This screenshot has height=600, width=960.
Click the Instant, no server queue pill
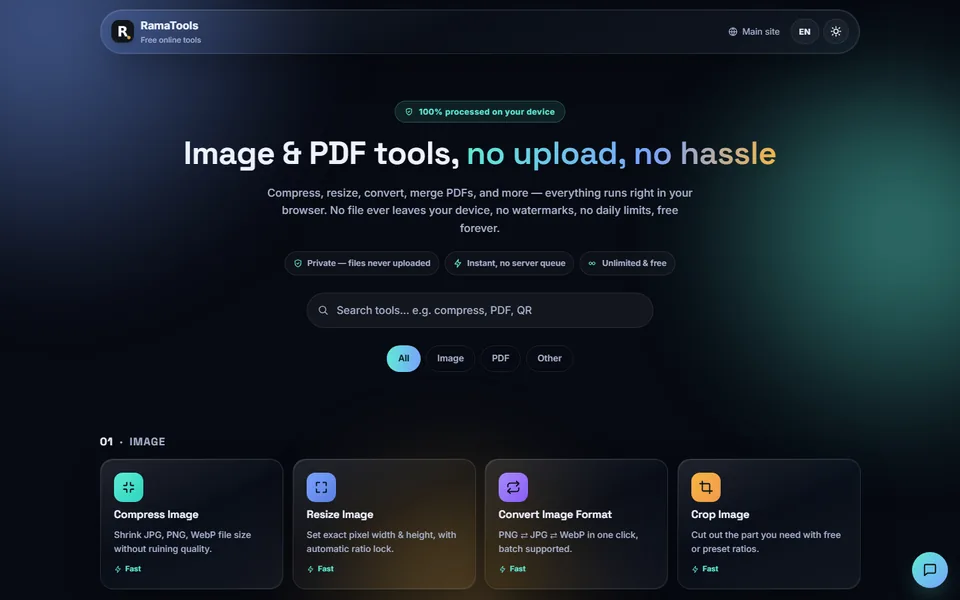[509, 263]
